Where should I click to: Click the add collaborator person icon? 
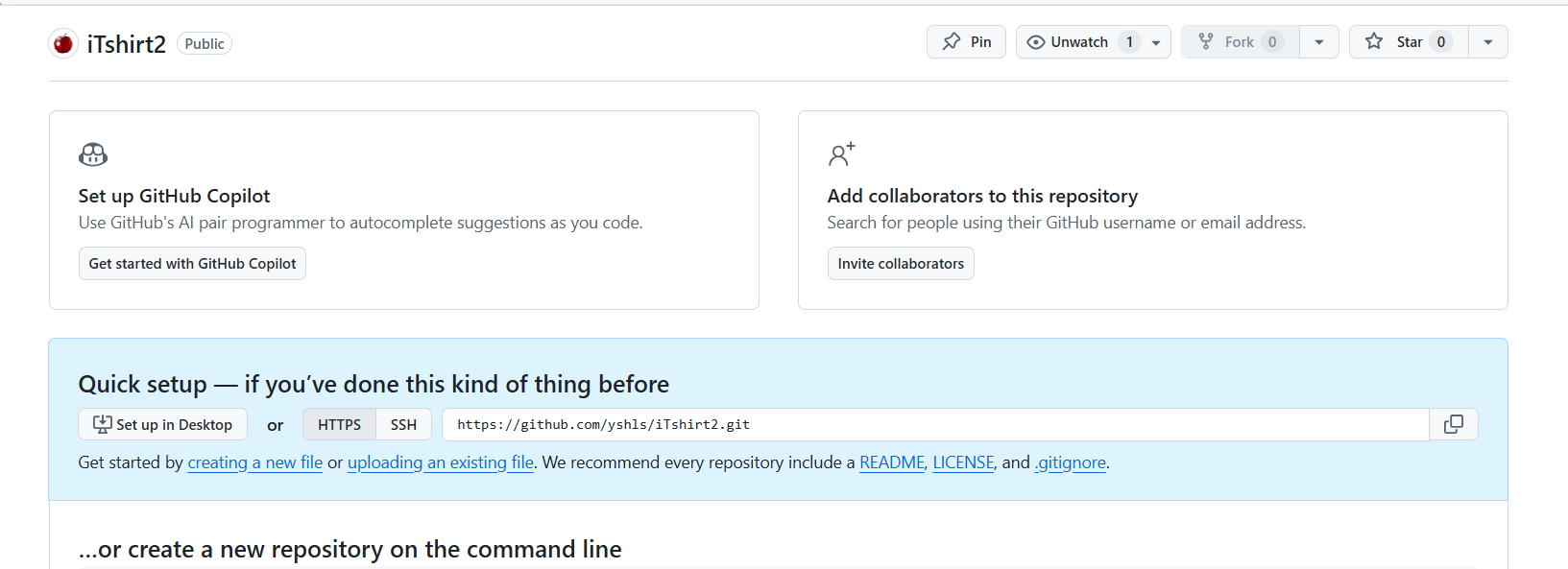coord(841,154)
